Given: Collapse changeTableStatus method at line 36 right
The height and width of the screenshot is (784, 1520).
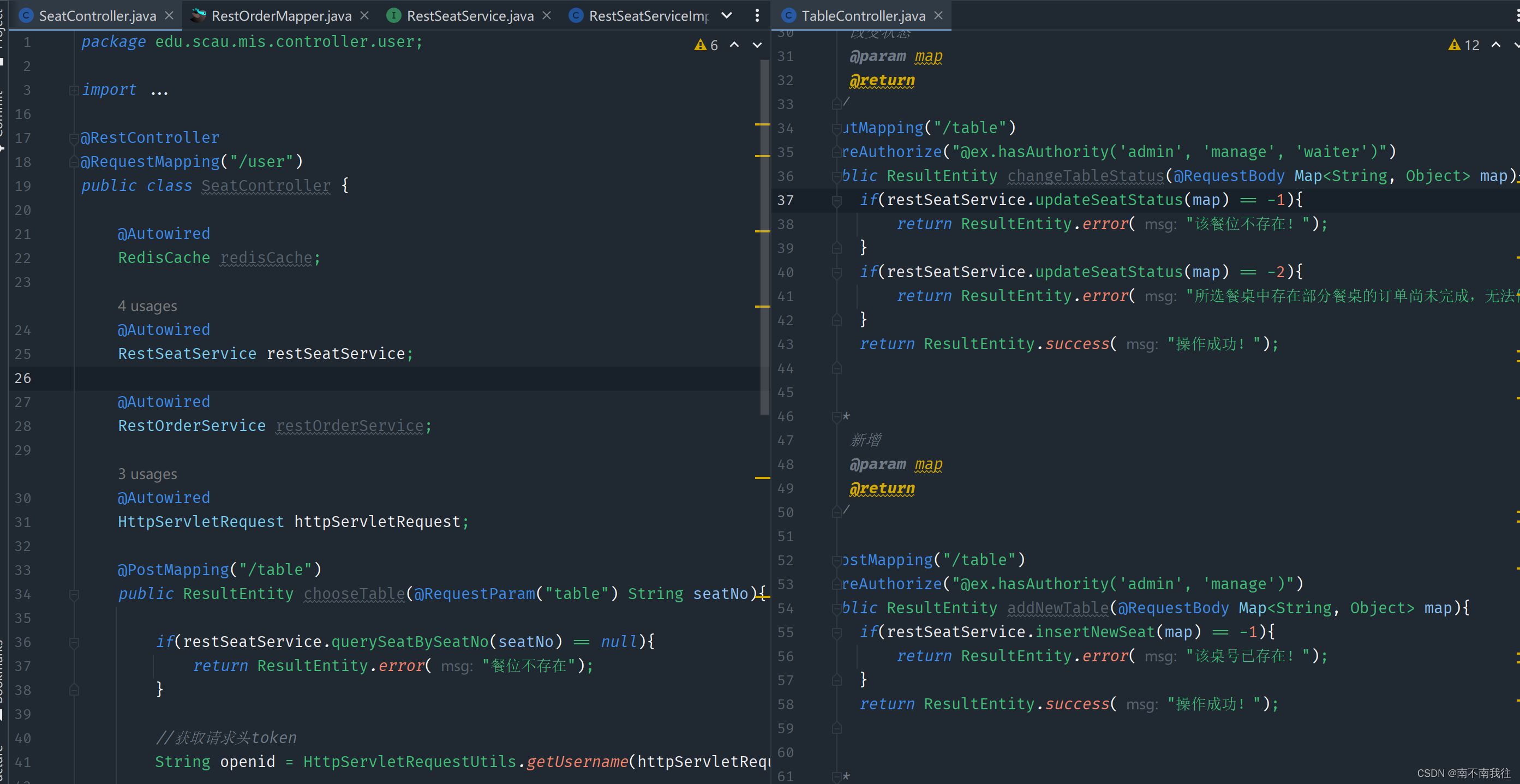Looking at the screenshot, I should [836, 176].
